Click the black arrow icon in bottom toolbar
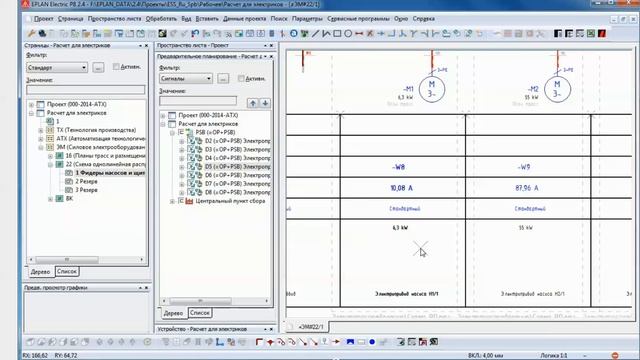 coord(336,342)
